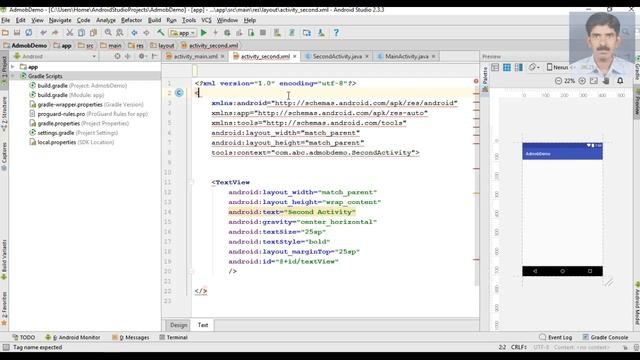
Task: Open the Android project view dropdown
Action: (x=55, y=56)
